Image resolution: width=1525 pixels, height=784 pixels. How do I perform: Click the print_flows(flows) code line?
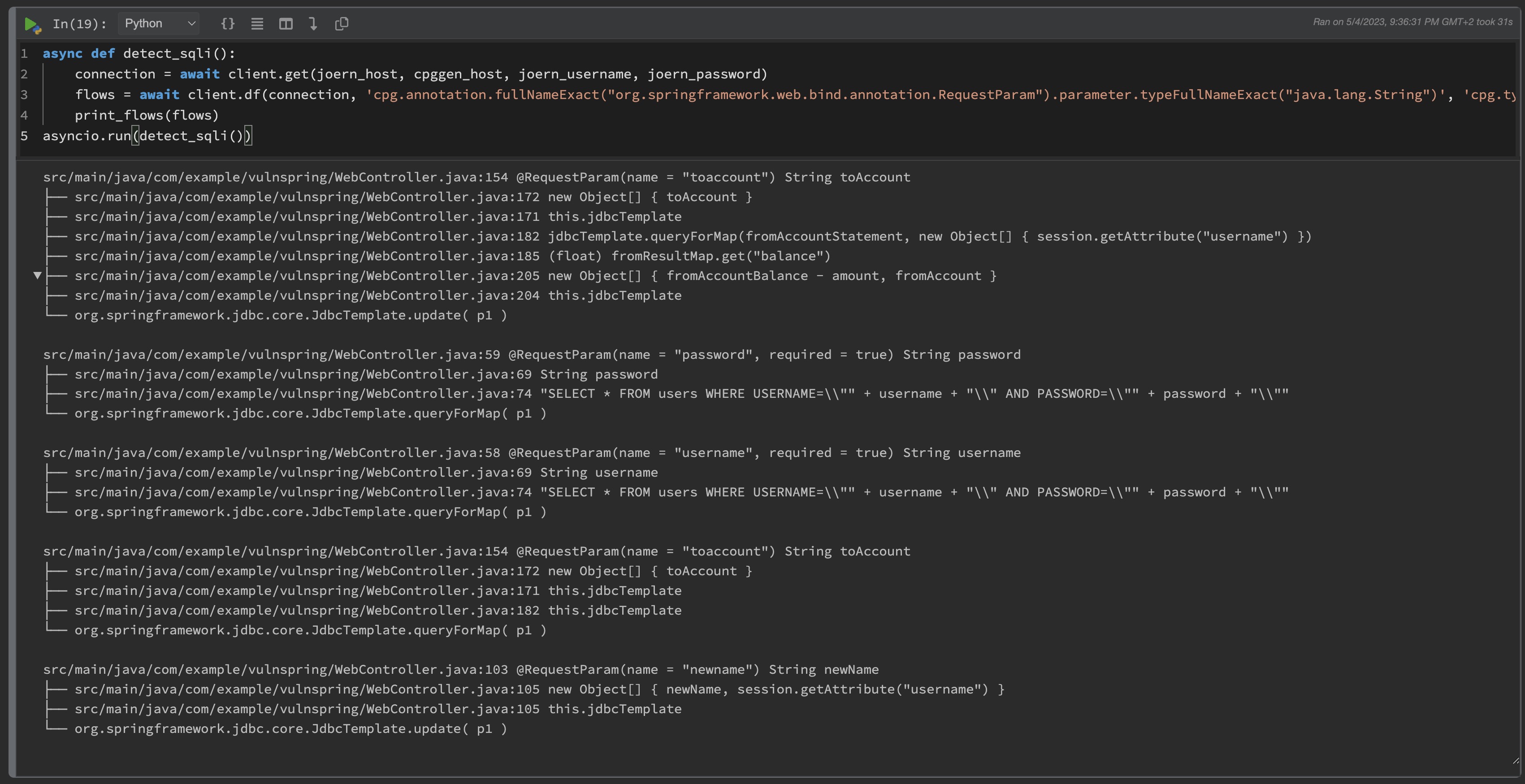146,116
